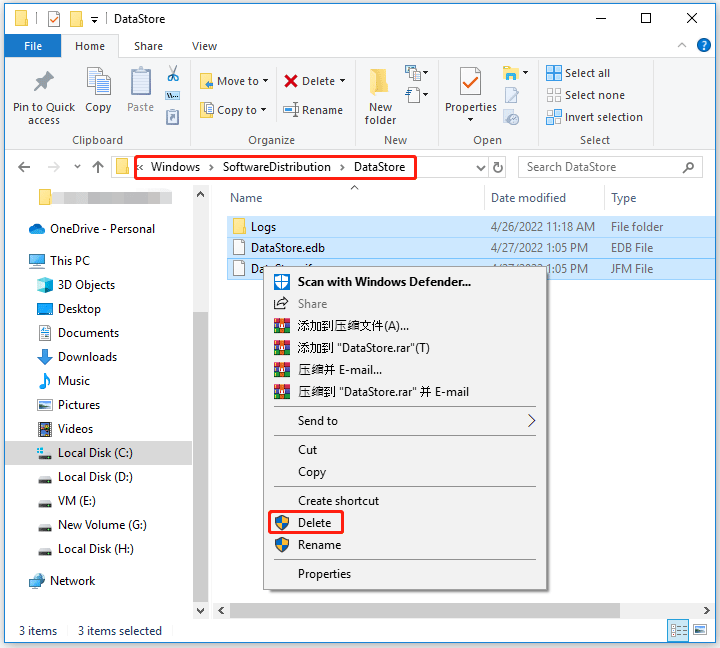Select the Logs folder row

[x=471, y=227]
